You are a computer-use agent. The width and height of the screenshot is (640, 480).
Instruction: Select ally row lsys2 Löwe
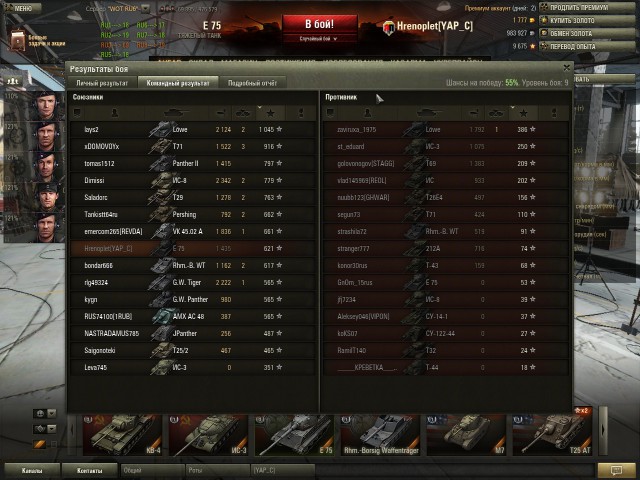pos(192,129)
